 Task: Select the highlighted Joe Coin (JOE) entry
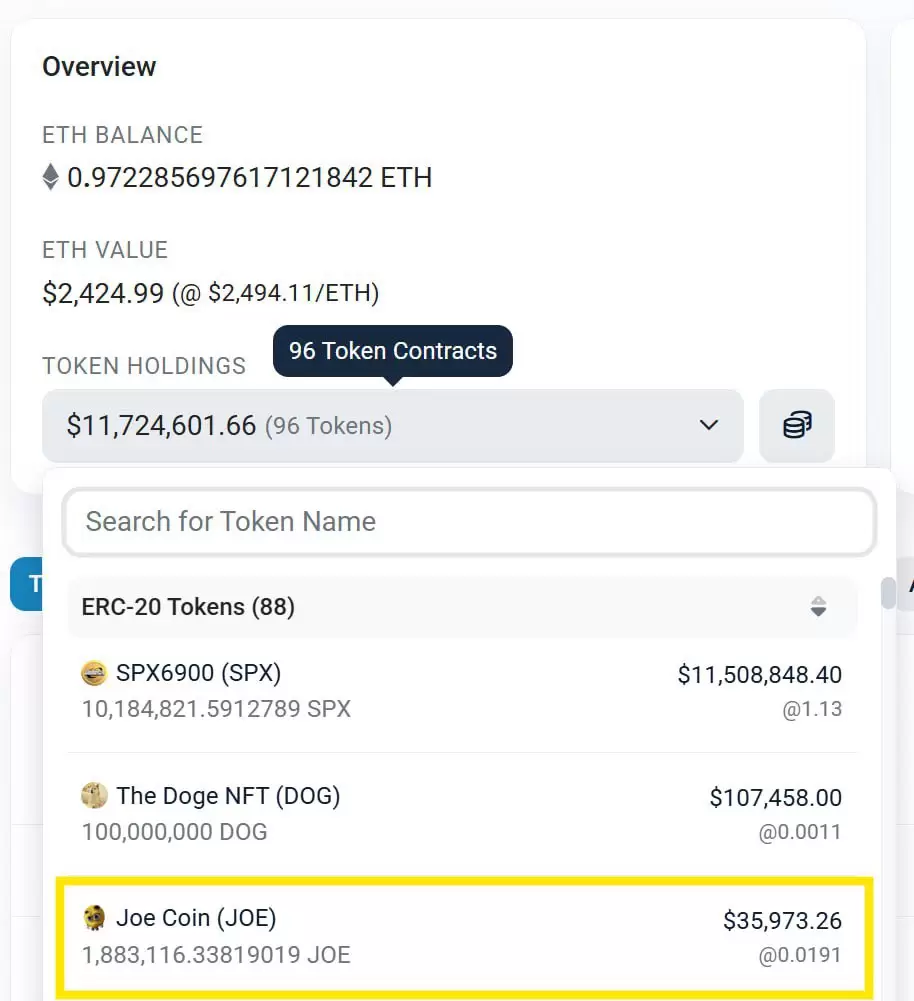pyautogui.click(x=465, y=936)
